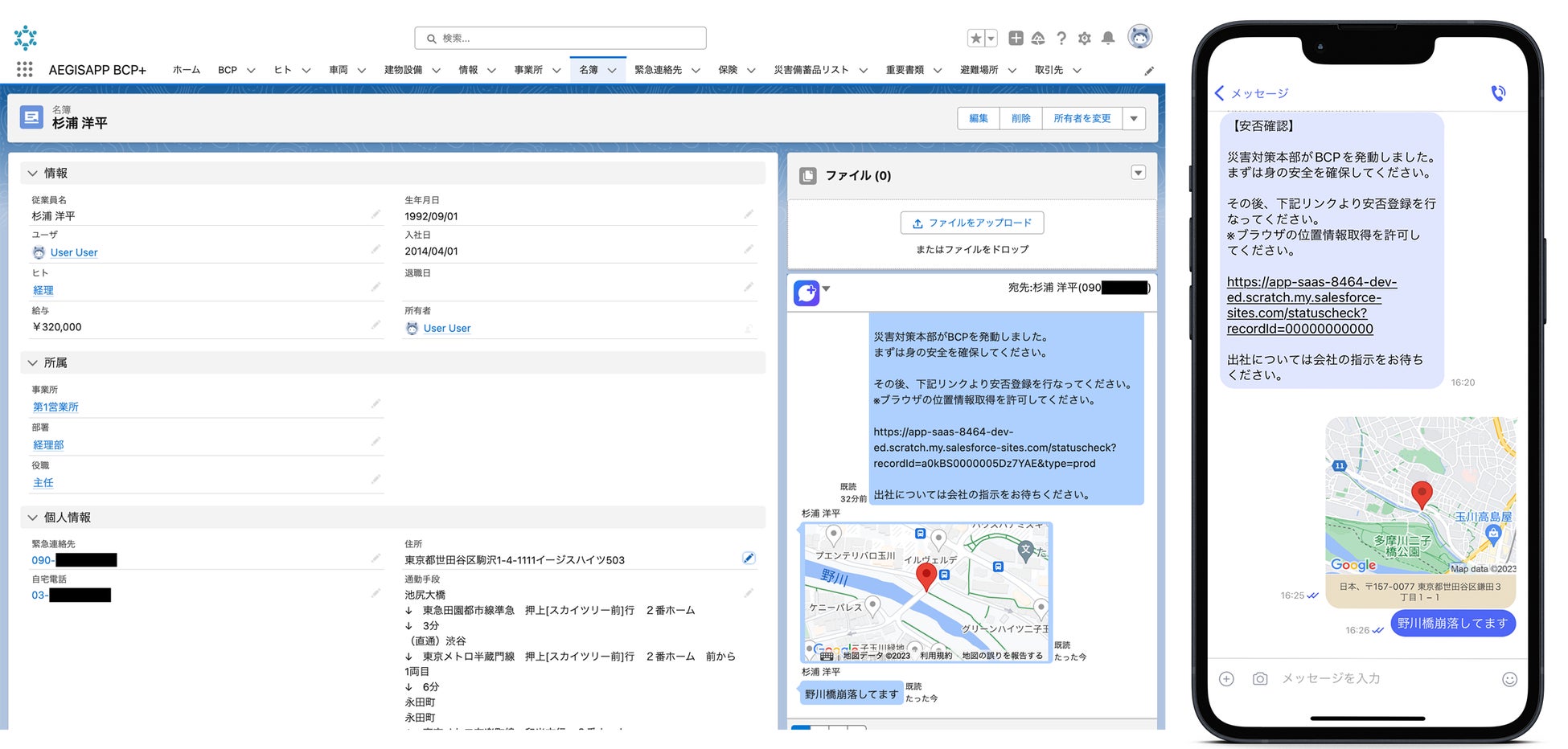Edit the 退職日 field with its pencil

point(749,288)
